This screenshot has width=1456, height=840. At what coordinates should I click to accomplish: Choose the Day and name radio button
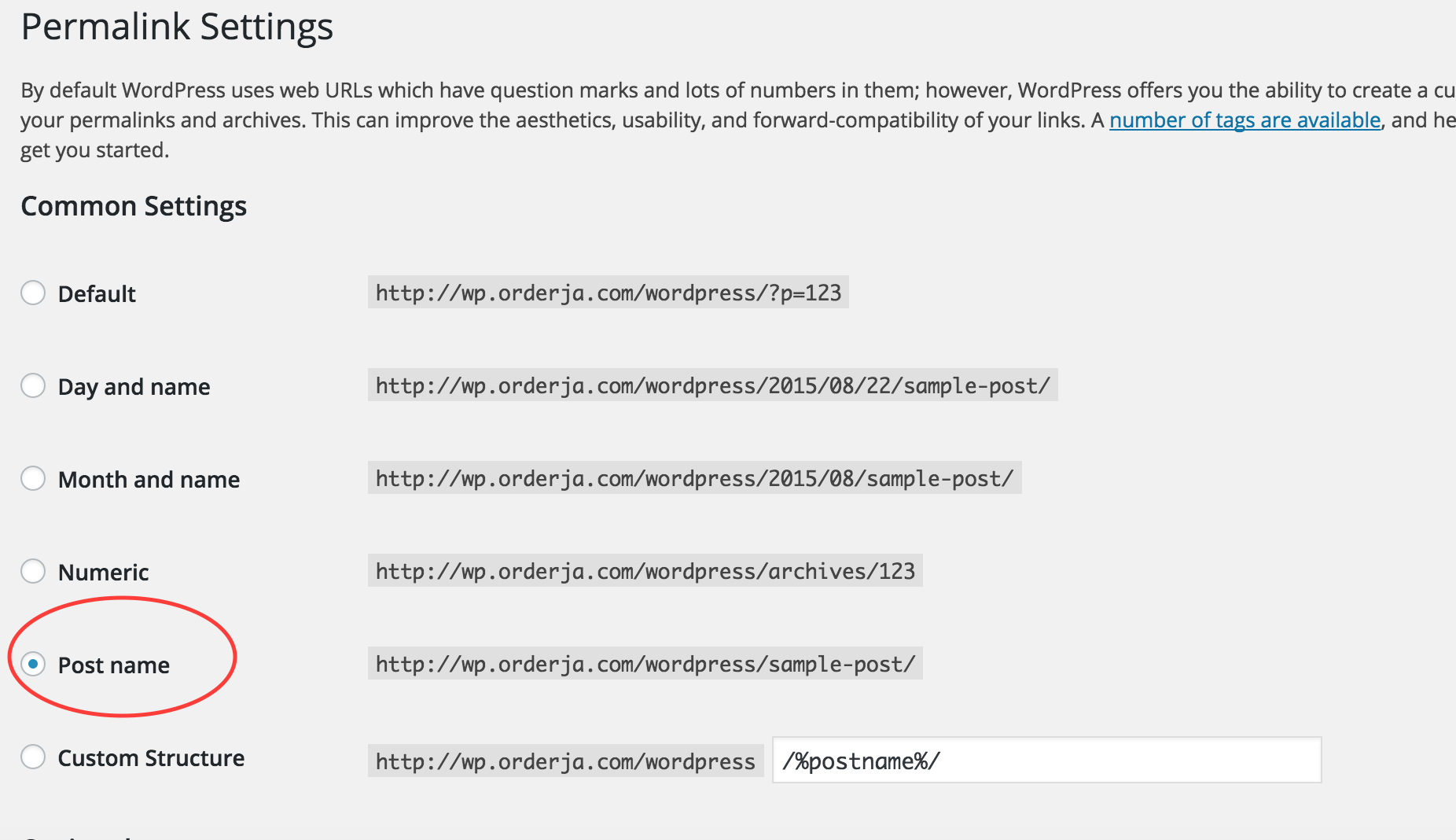pyautogui.click(x=33, y=386)
